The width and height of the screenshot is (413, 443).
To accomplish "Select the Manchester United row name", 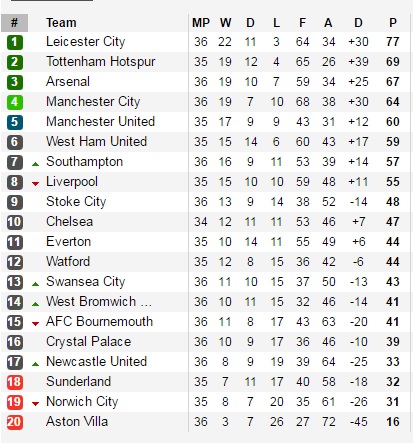I will [x=100, y=122].
